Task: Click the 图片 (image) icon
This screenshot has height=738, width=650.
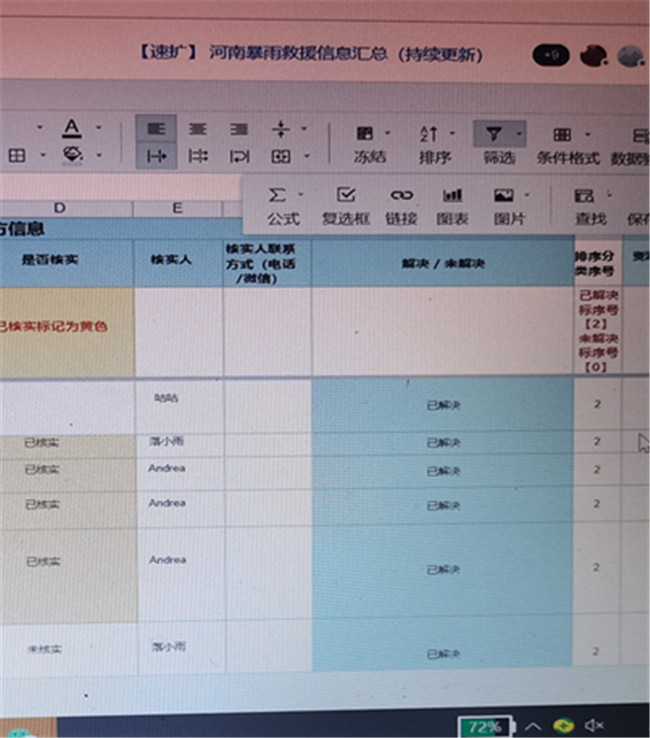Action: pyautogui.click(x=508, y=204)
